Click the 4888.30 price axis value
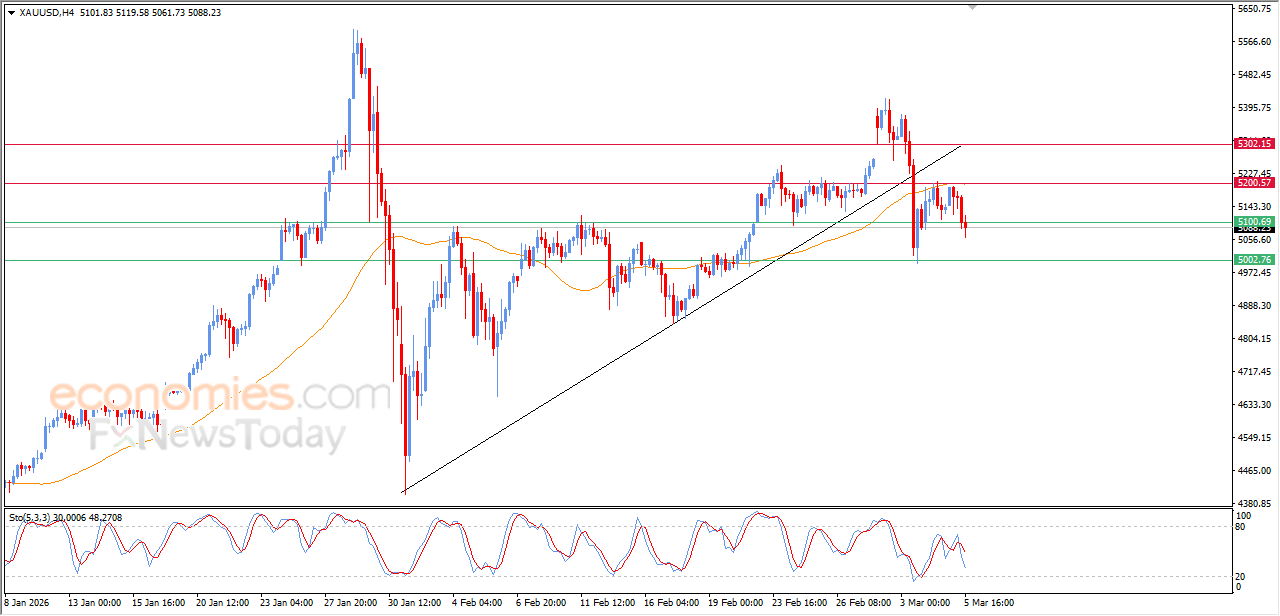Screen dimensions: 1280x616 (1255, 305)
